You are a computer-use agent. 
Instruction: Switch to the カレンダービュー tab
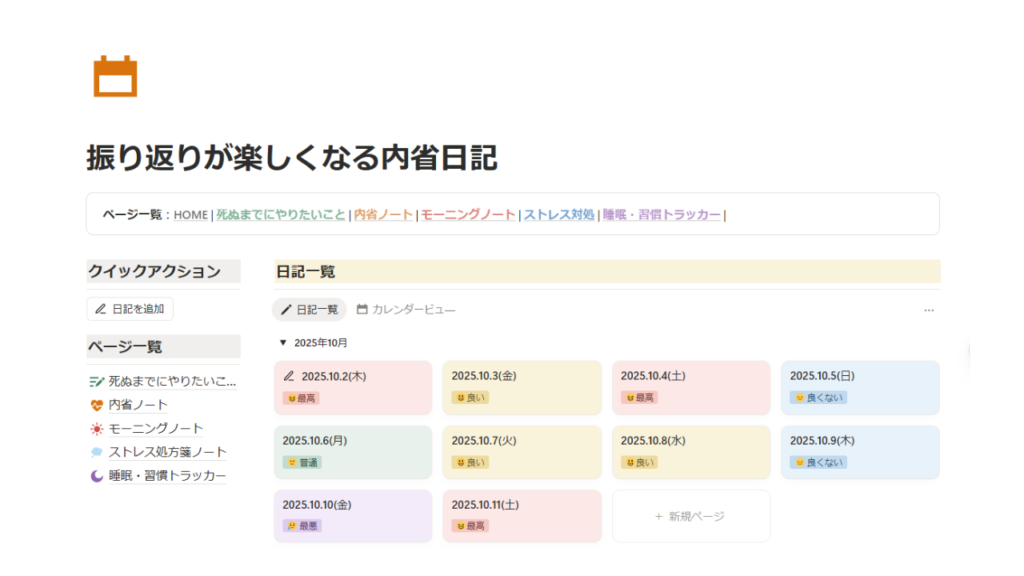[406, 310]
